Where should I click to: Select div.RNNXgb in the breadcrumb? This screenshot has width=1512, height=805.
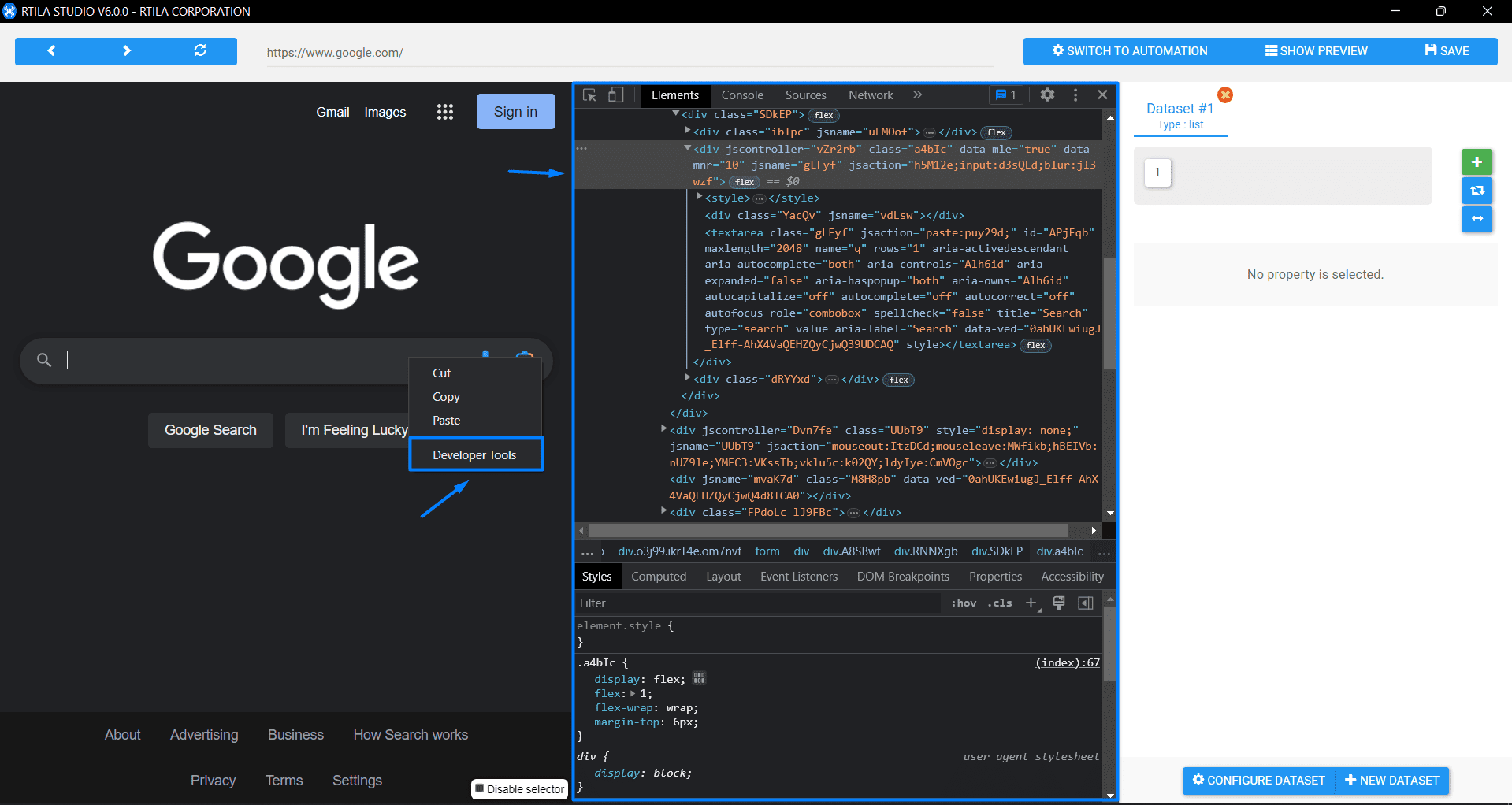pyautogui.click(x=926, y=551)
